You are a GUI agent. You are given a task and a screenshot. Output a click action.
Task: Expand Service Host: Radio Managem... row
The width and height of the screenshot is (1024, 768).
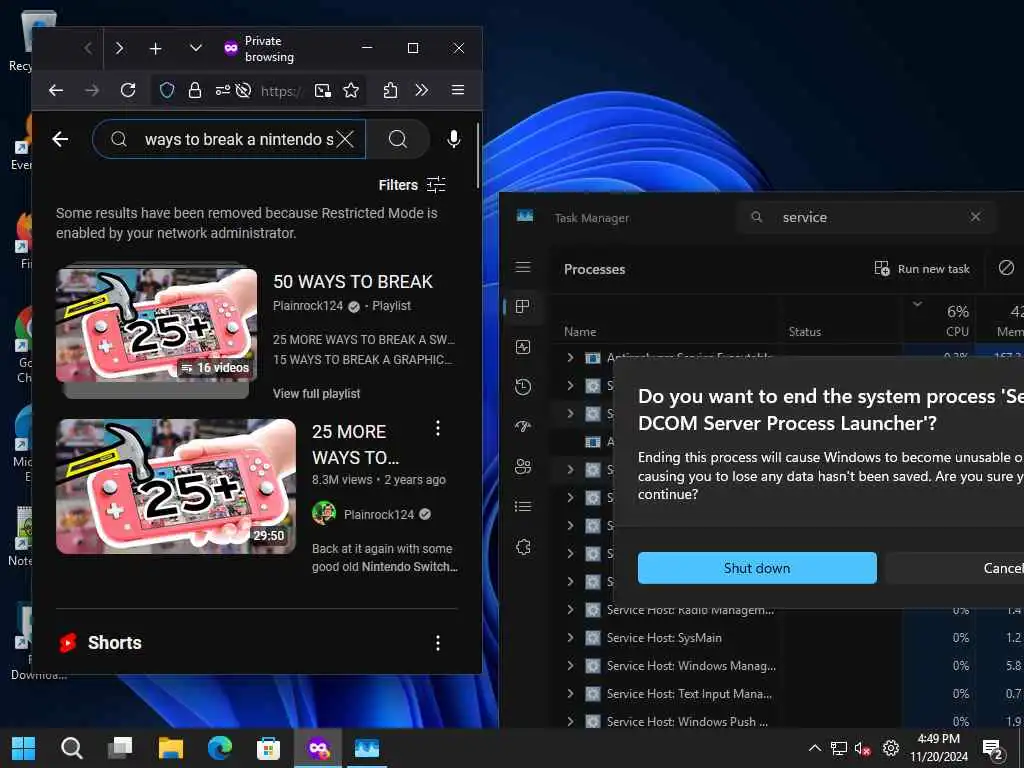click(x=570, y=609)
